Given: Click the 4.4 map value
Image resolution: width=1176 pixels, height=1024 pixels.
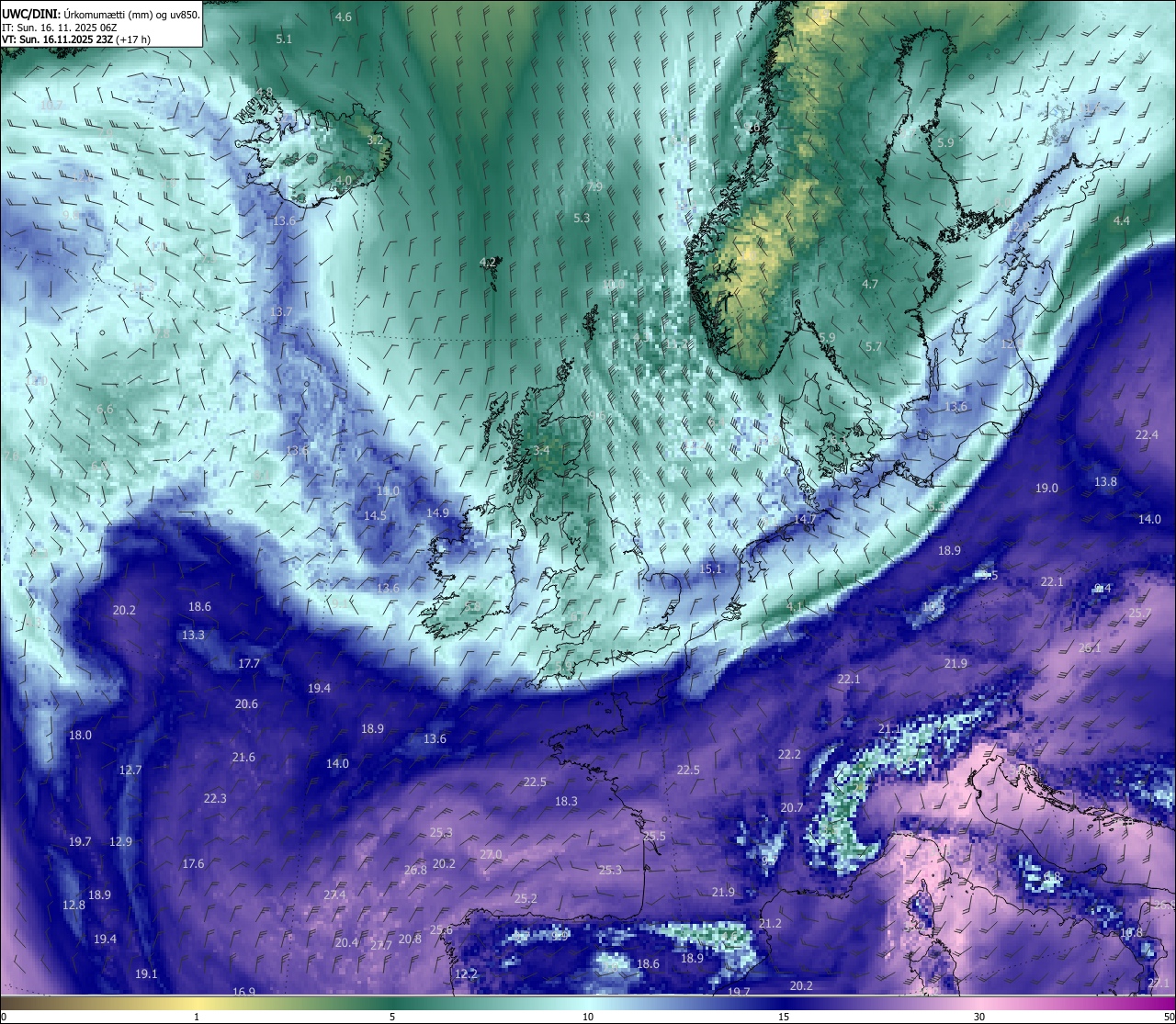Looking at the screenshot, I should (1122, 221).
